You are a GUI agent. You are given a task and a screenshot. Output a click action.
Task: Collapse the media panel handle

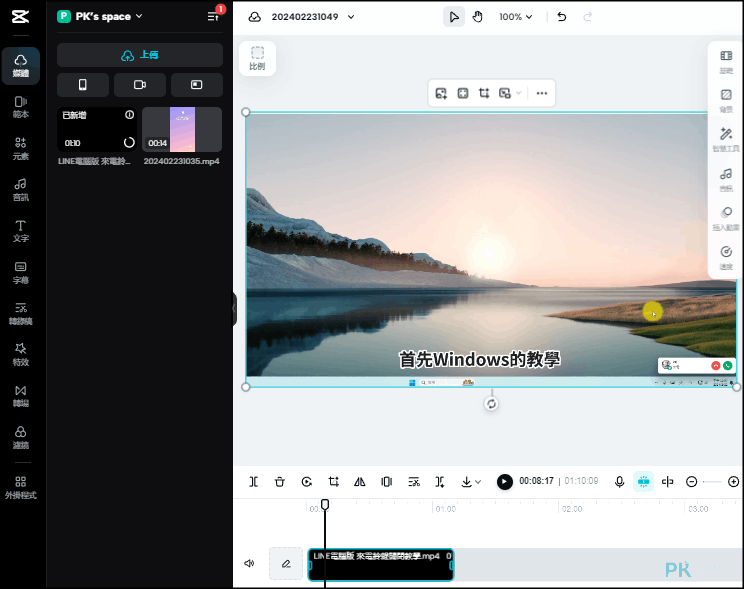tap(234, 309)
